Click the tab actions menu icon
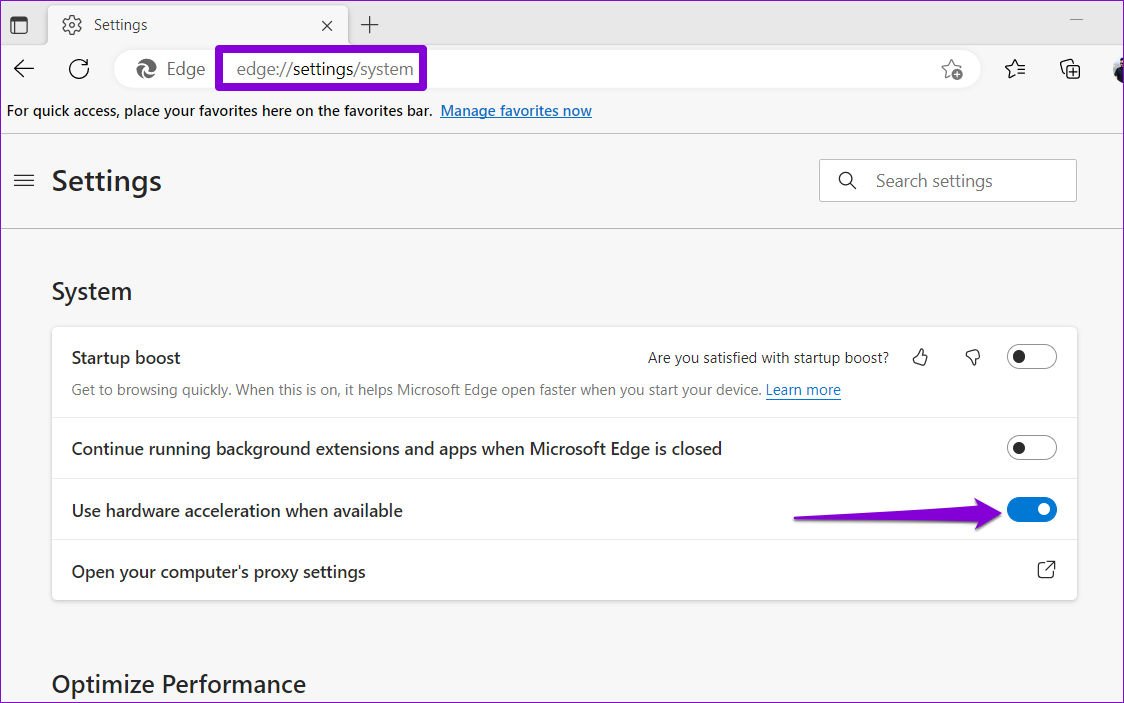 tap(19, 24)
